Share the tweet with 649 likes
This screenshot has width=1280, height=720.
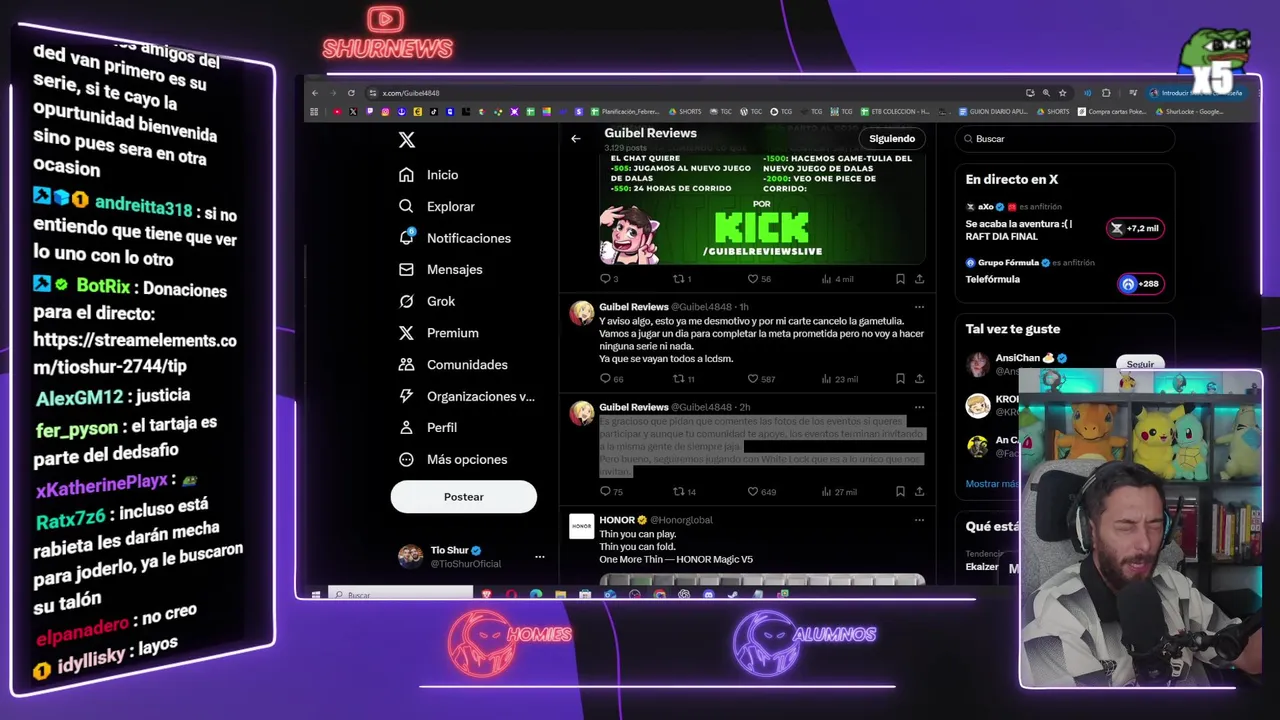919,491
